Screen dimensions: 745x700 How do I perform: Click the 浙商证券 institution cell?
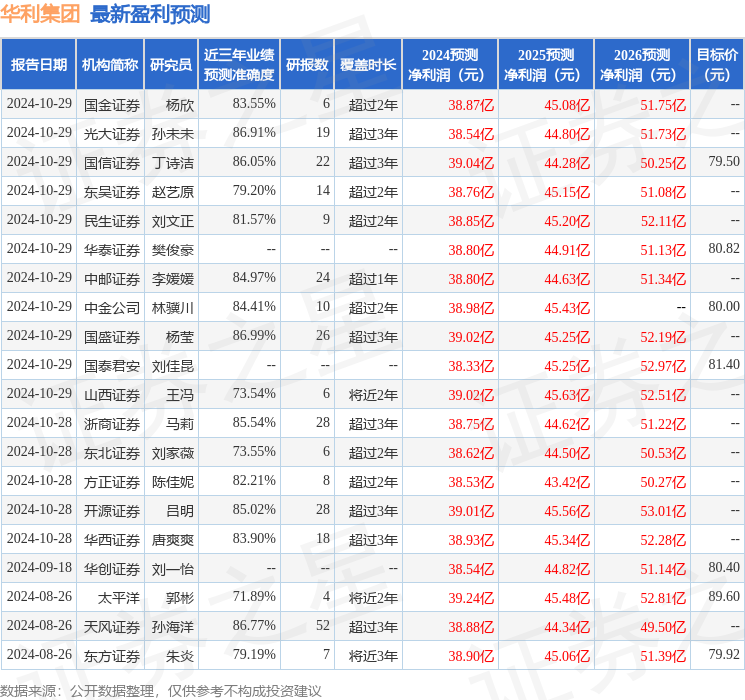[x=112, y=424]
